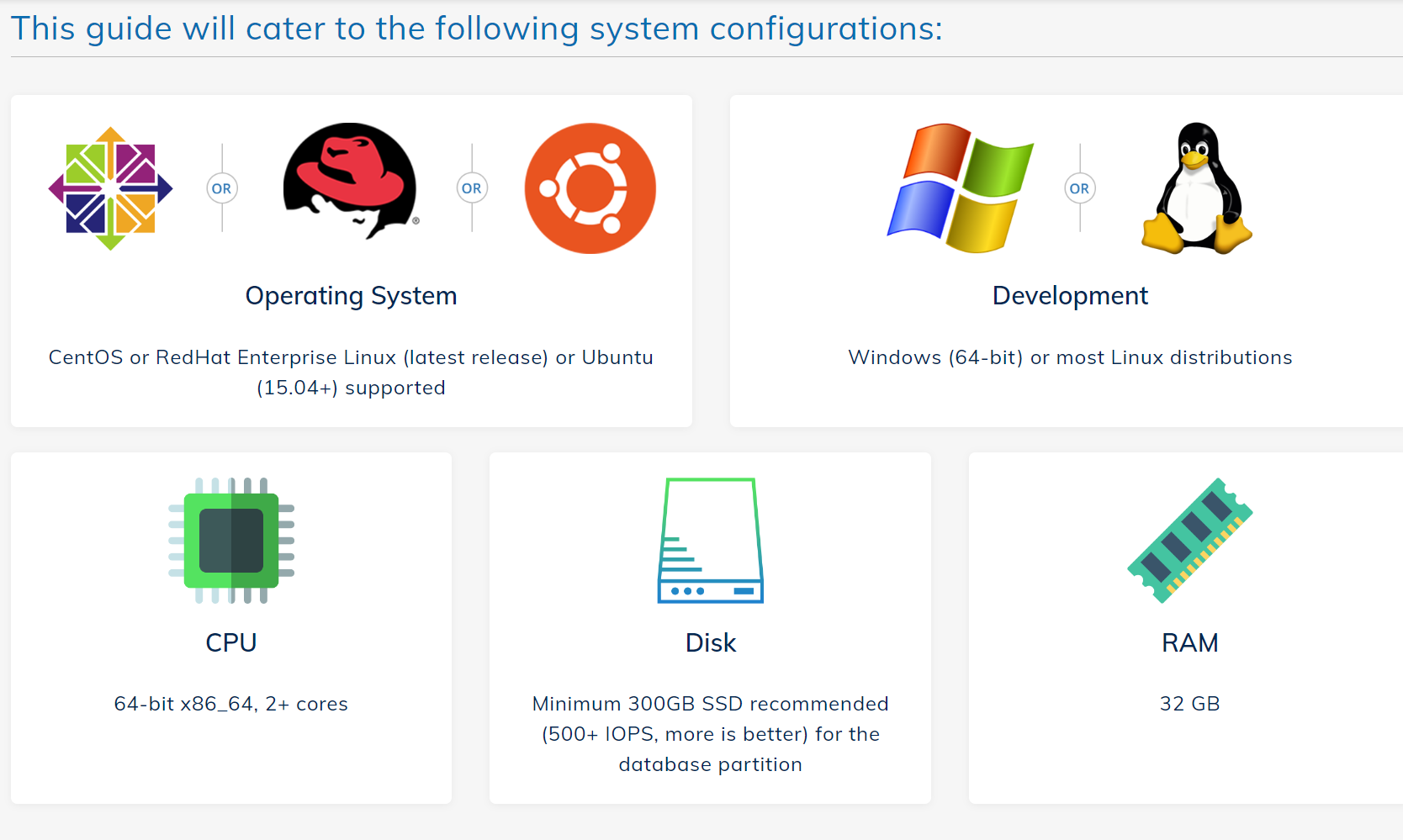1403x840 pixels.
Task: Click the page heading about system configurations
Action: [x=477, y=29]
